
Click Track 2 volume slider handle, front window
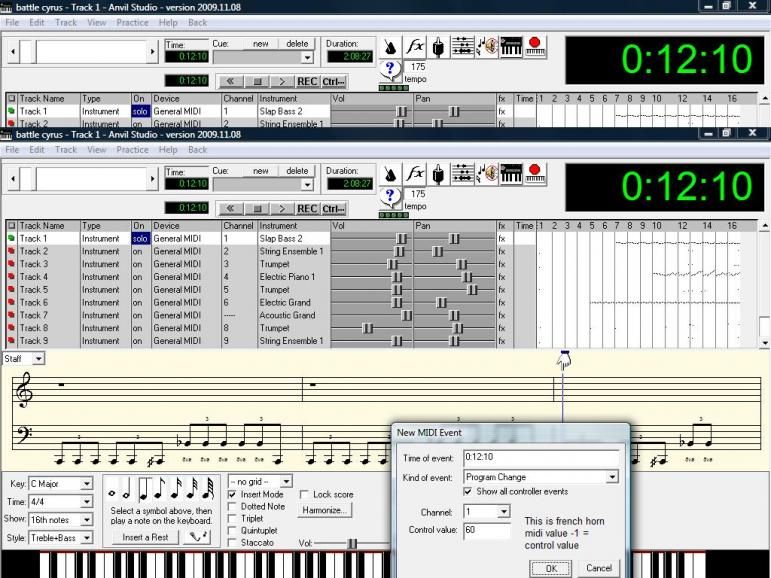400,252
